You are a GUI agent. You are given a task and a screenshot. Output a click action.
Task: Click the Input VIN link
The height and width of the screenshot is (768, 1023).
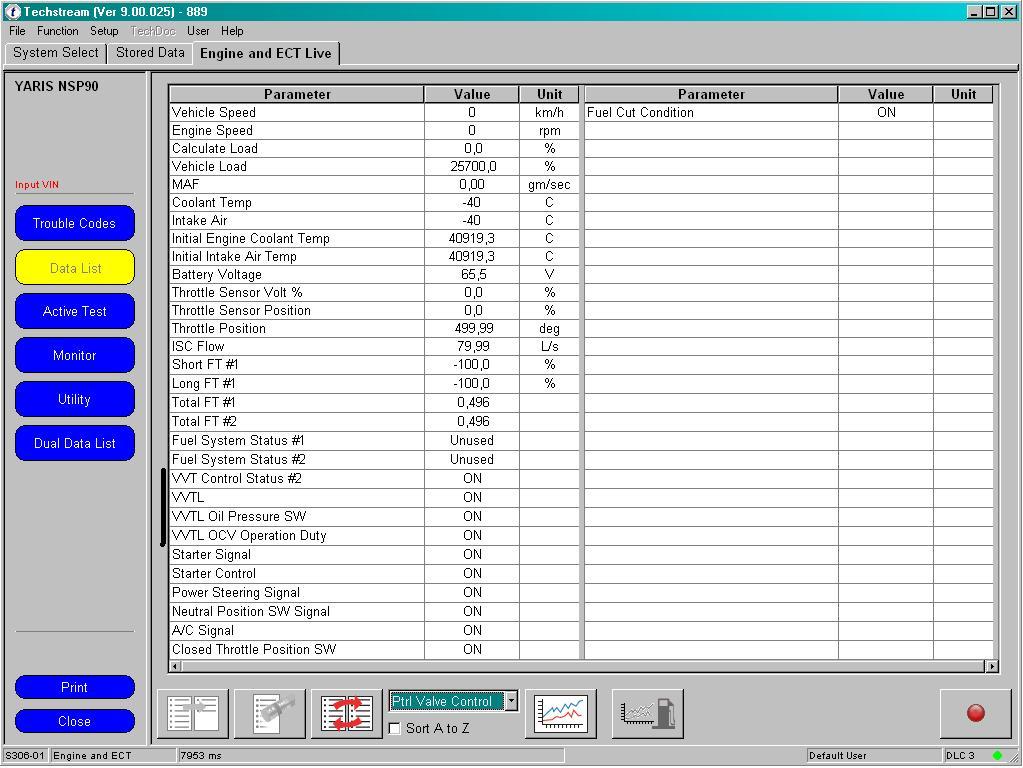pyautogui.click(x=37, y=185)
